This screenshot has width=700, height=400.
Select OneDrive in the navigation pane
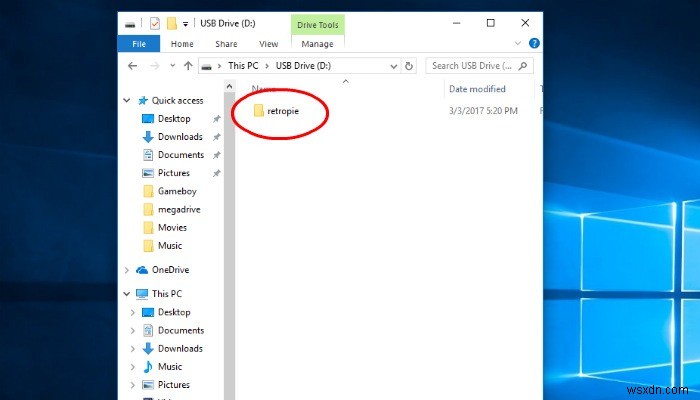pos(170,270)
